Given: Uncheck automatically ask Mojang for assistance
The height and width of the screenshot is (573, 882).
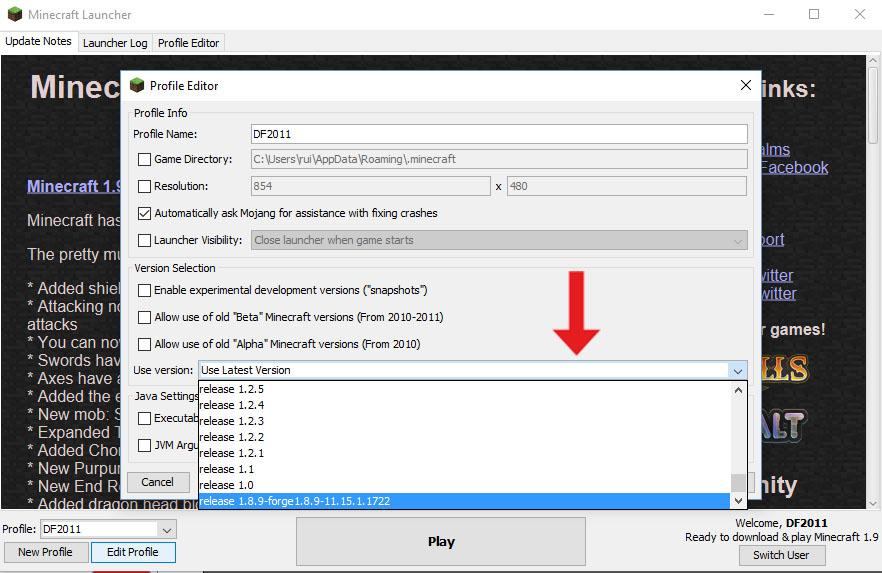Looking at the screenshot, I should (x=145, y=213).
